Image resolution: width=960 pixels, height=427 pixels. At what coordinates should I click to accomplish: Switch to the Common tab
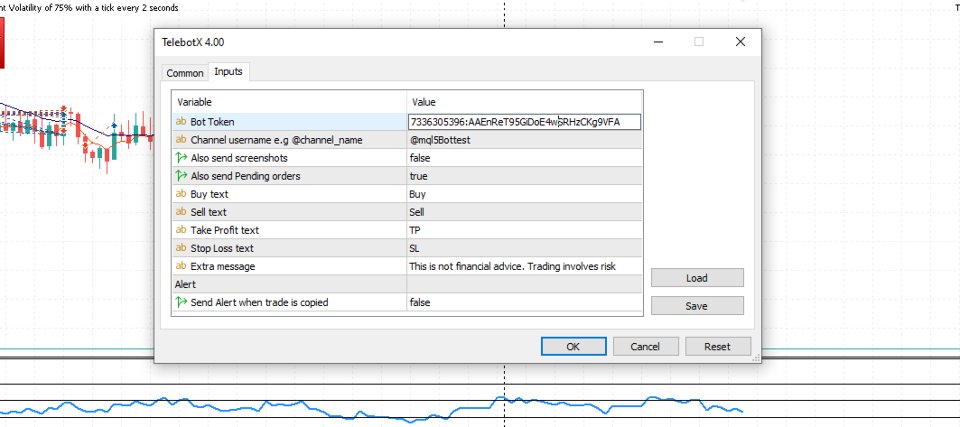[185, 73]
